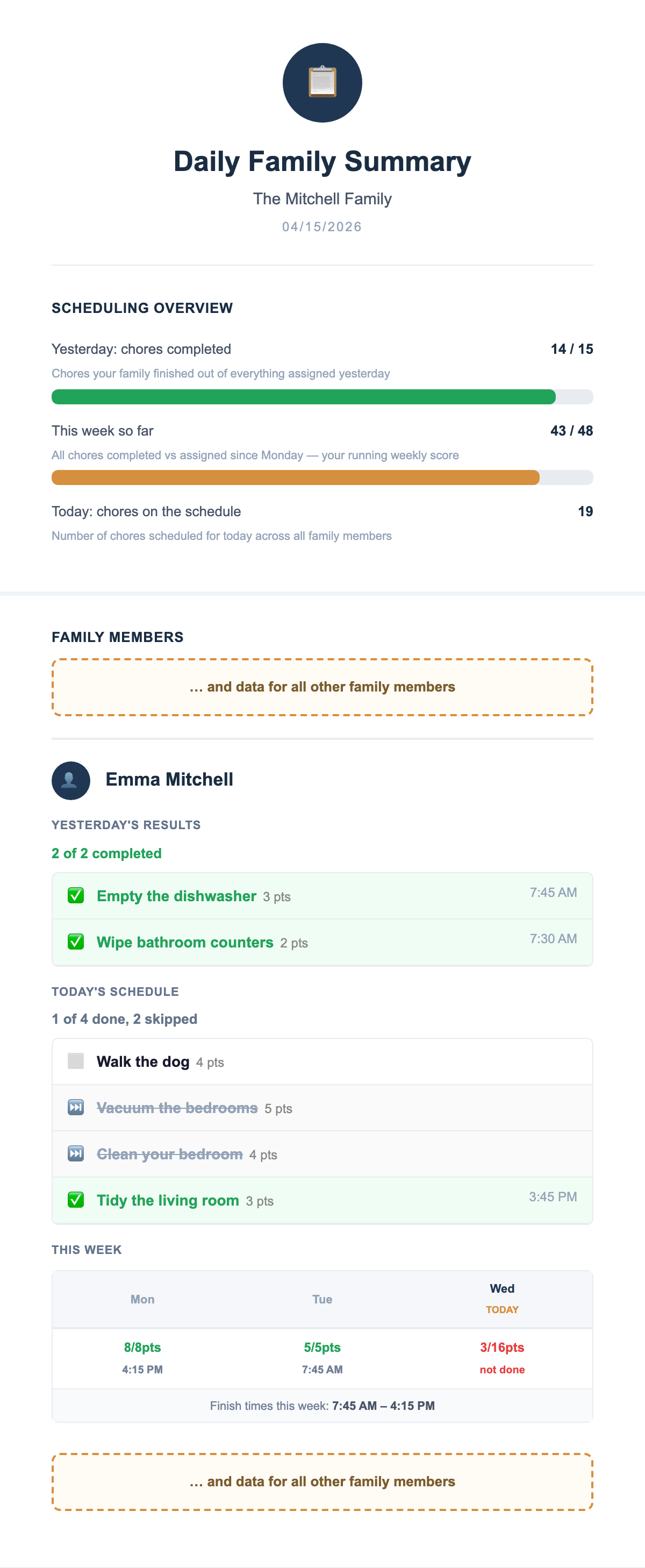Screen dimensions: 645x1568
Task: Expand upper other family members placeholder
Action: 322,687
